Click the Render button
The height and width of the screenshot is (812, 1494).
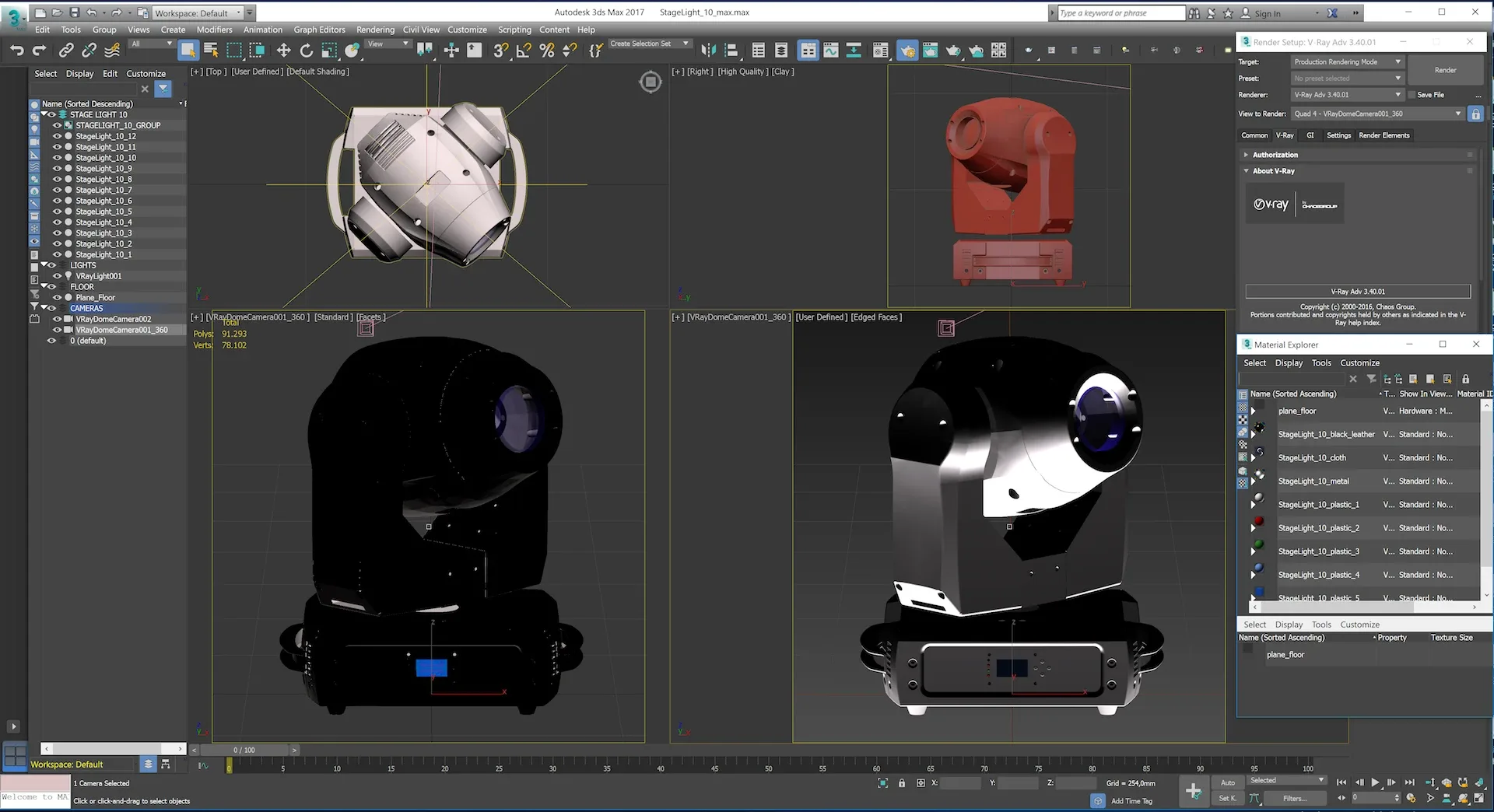coord(1445,70)
